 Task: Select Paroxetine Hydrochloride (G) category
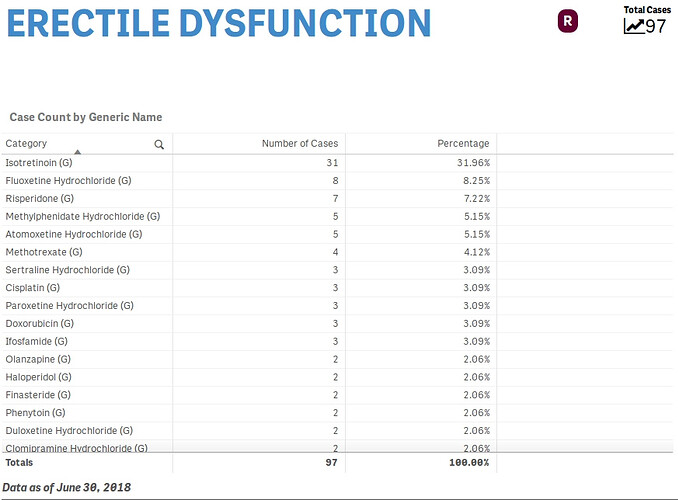click(69, 305)
